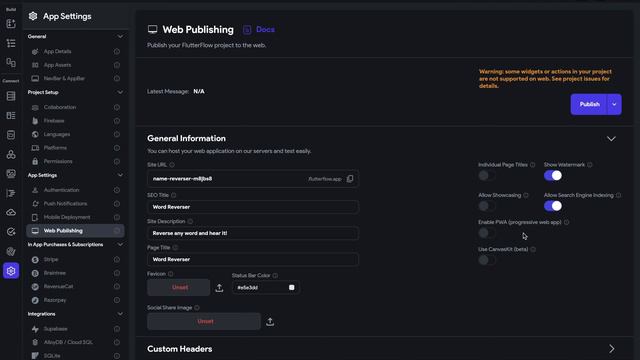Click the info icon next to Site URL
The height and width of the screenshot is (360, 640).
[172, 165]
